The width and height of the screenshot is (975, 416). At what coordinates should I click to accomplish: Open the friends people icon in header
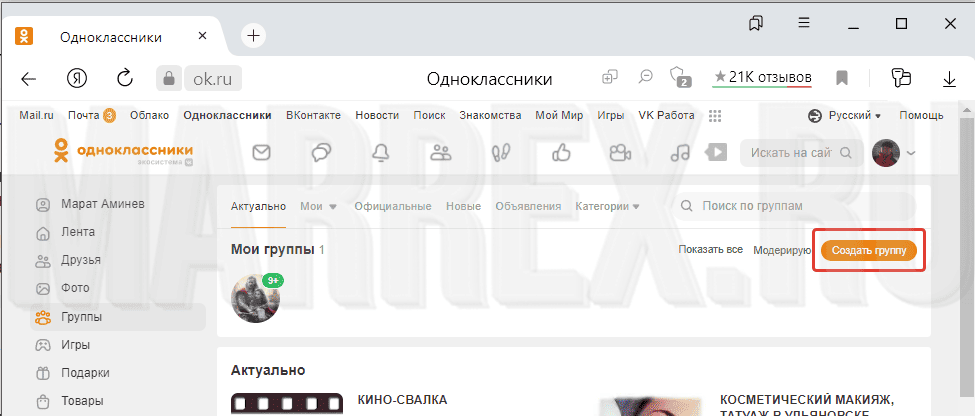point(440,152)
